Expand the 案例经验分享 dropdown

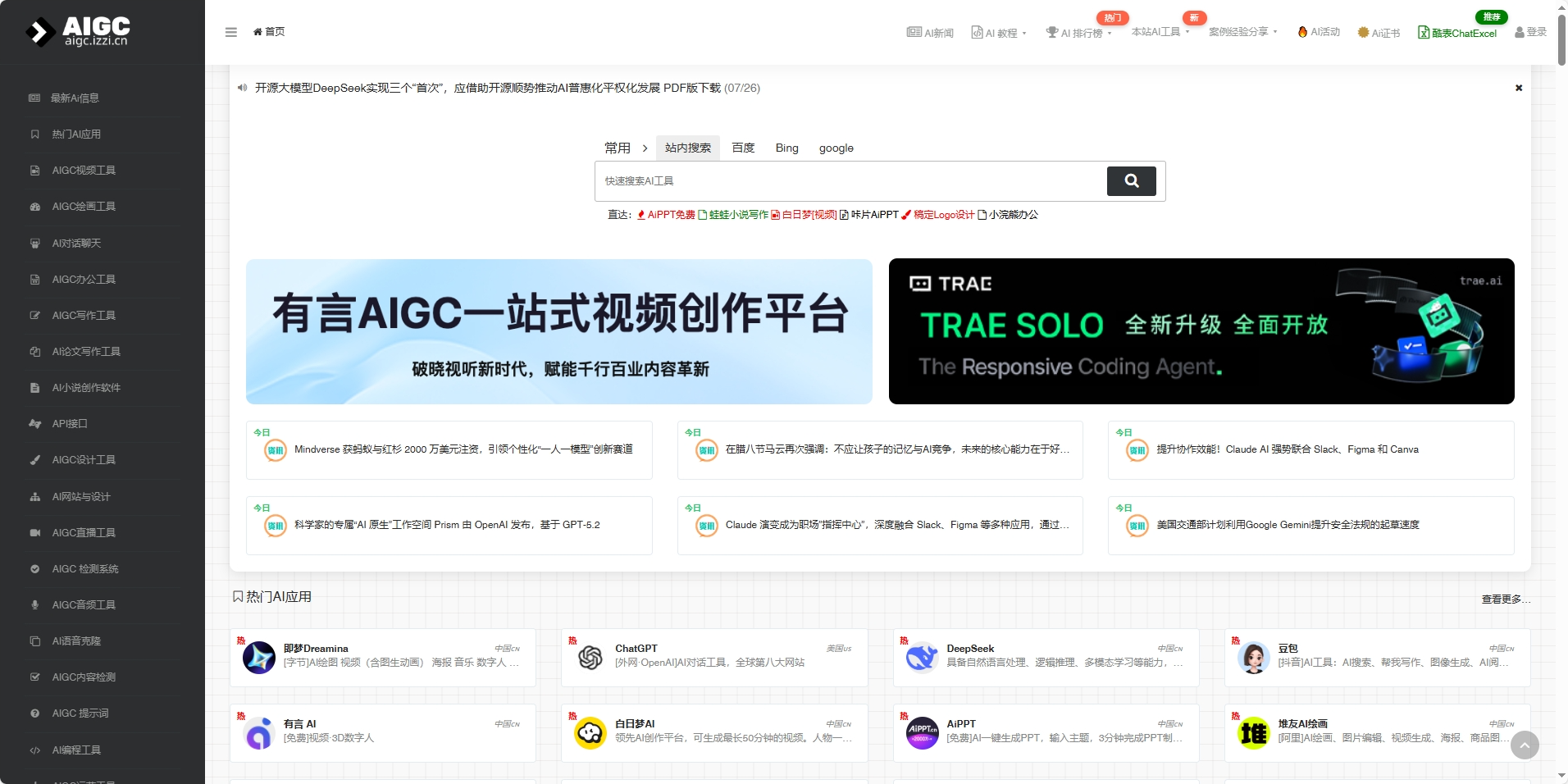[1242, 32]
